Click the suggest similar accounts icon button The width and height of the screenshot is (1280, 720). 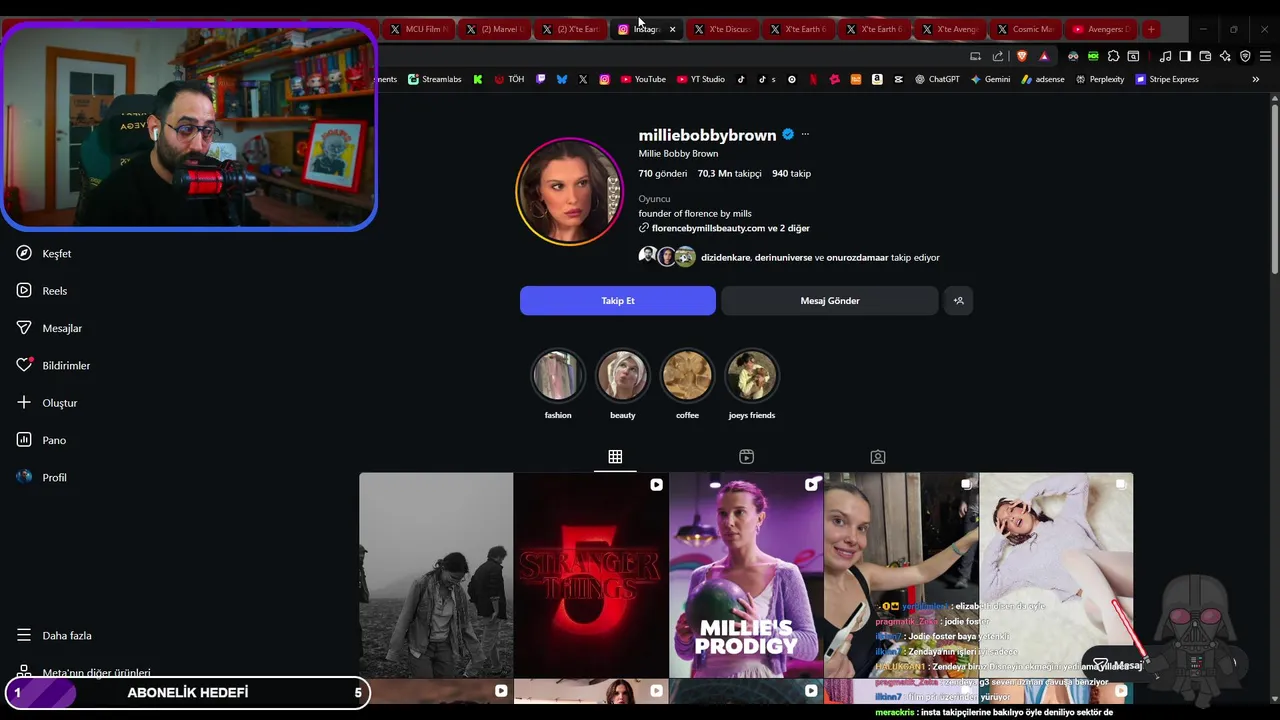click(x=958, y=301)
